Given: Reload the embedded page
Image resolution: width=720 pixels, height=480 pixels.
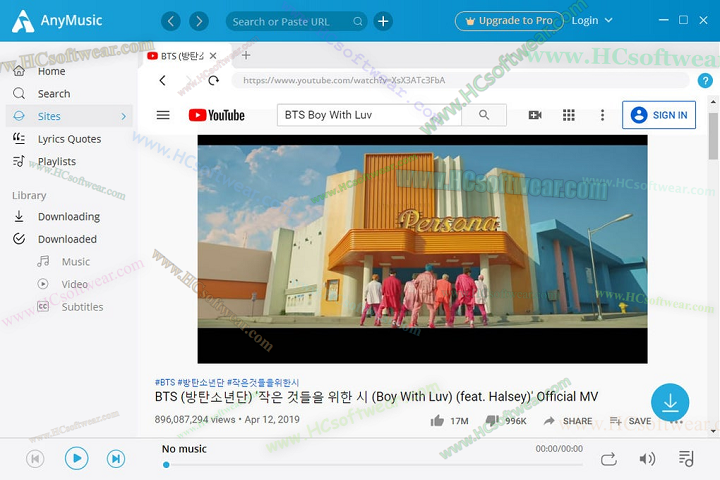Looking at the screenshot, I should pos(214,80).
